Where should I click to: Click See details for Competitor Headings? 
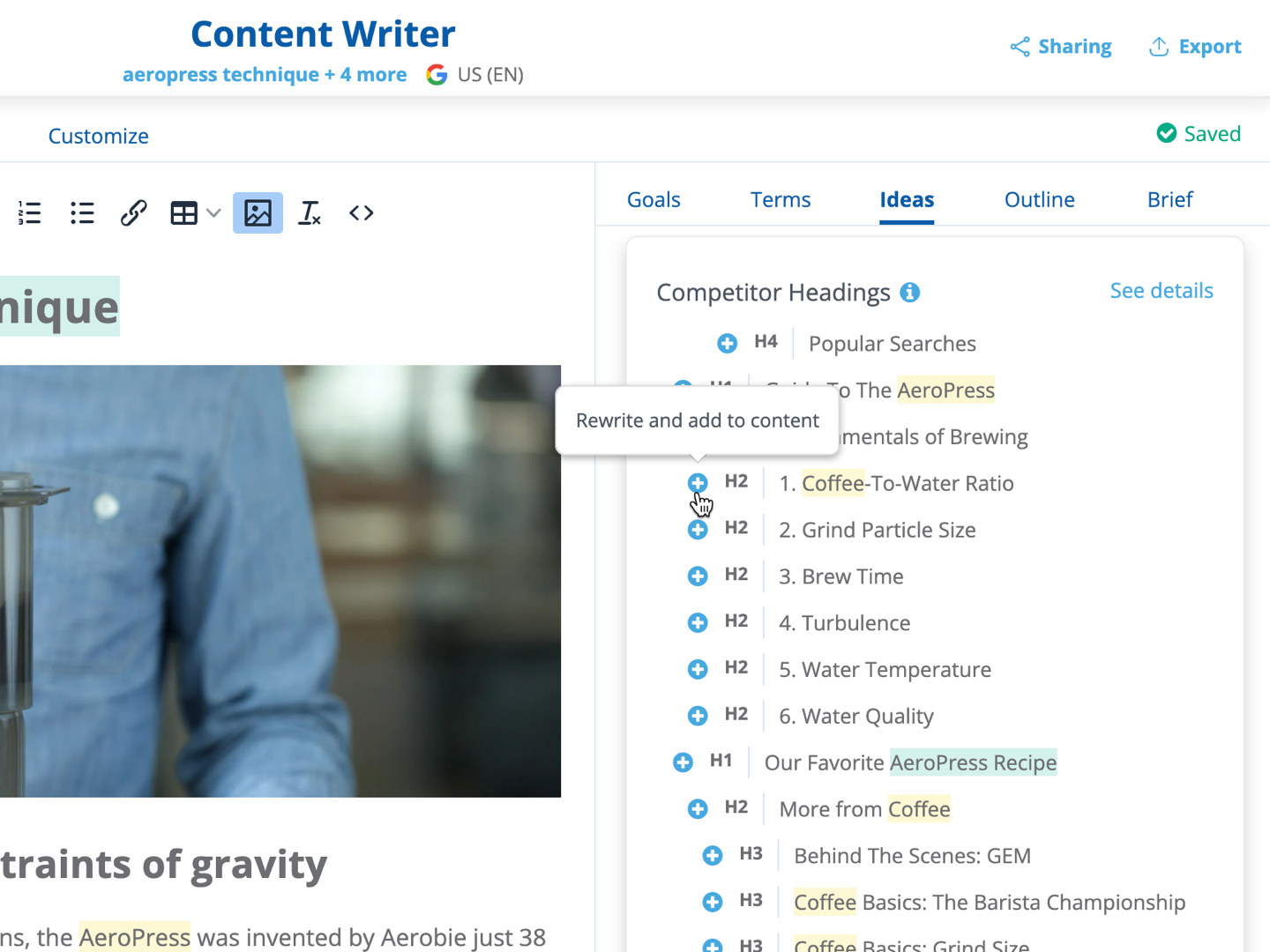click(x=1162, y=291)
